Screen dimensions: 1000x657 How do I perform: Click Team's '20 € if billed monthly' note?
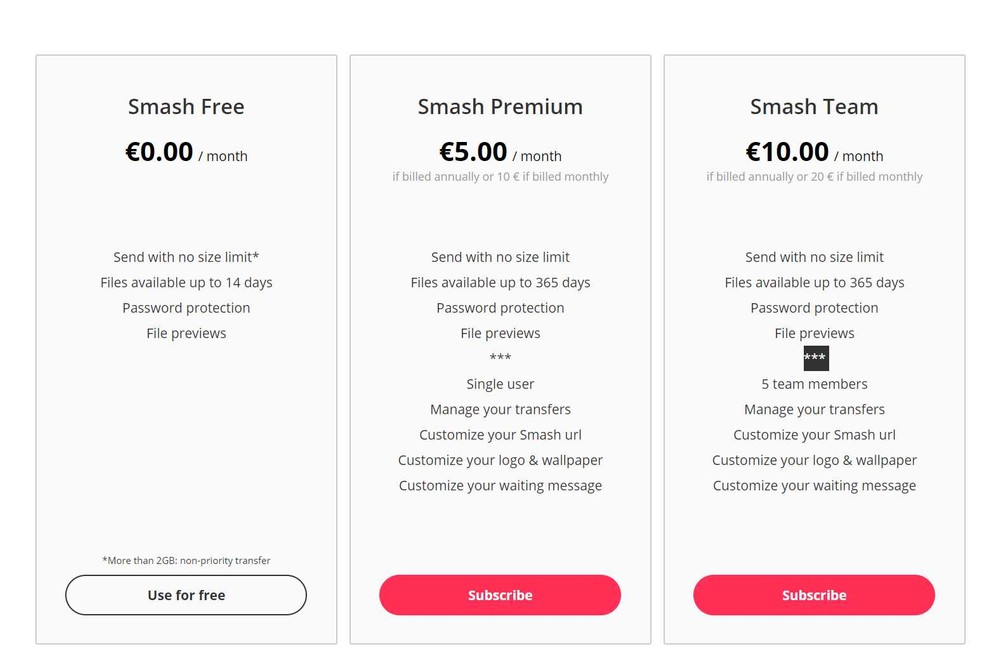(x=866, y=177)
